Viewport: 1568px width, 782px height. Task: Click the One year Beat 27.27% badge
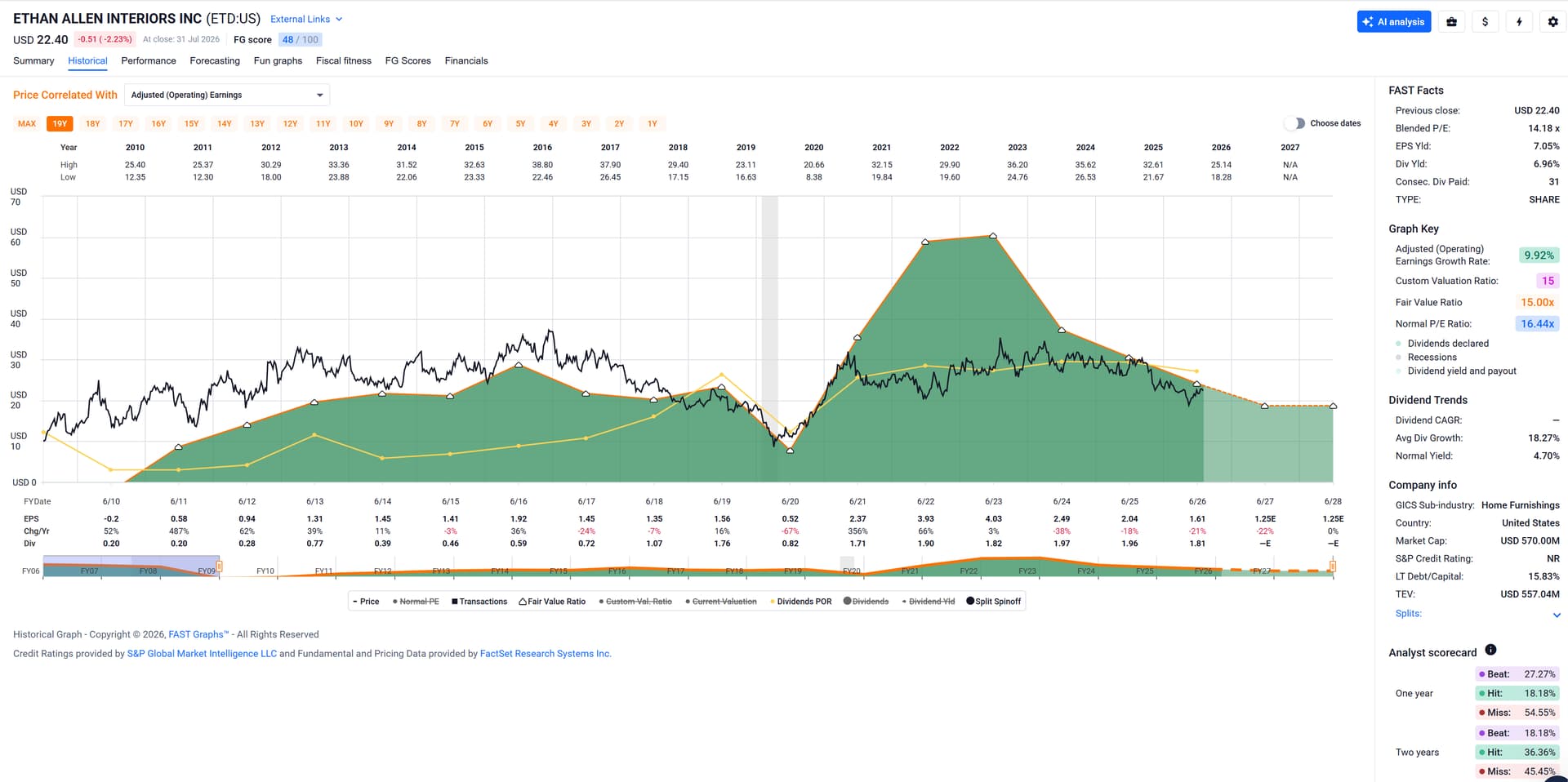pyautogui.click(x=1517, y=674)
